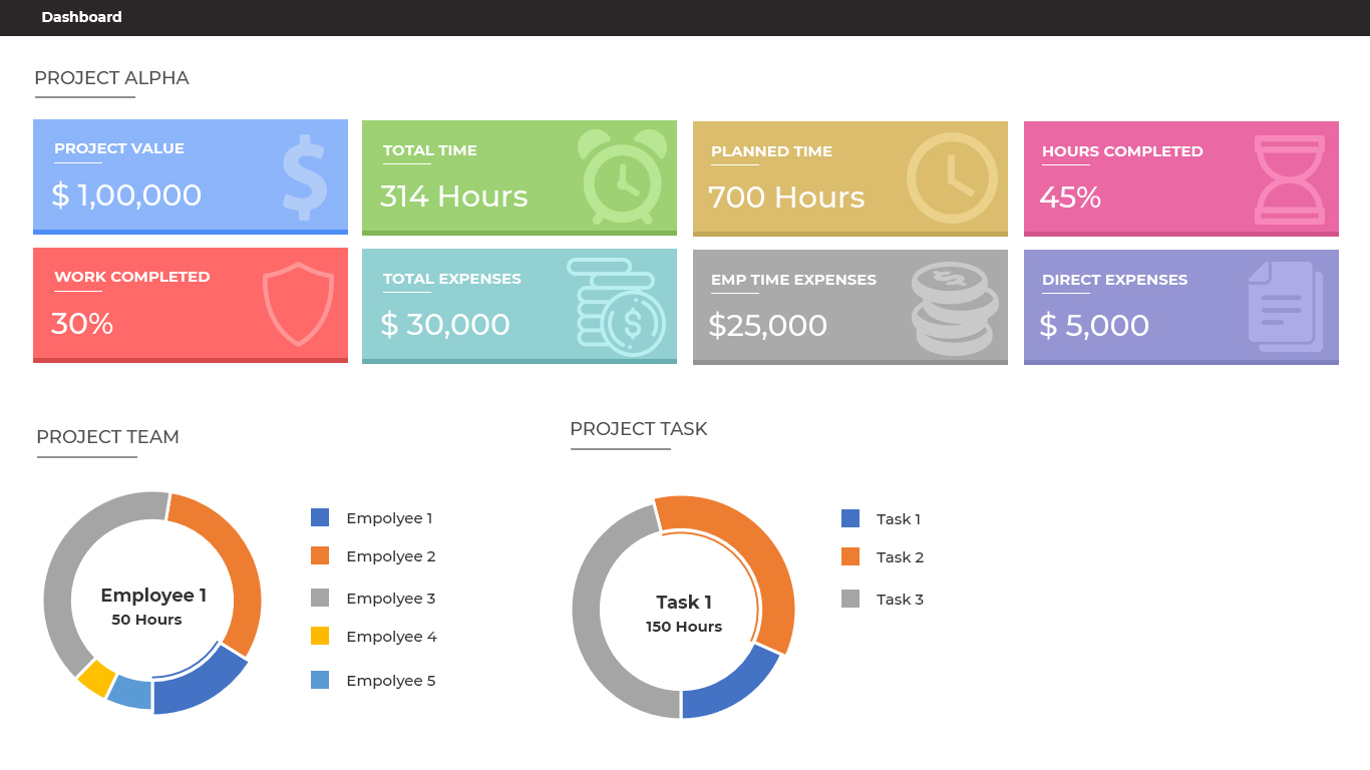The image size is (1370, 770).
Task: Click the dollar sign icon on Project Value
Action: coord(304,178)
